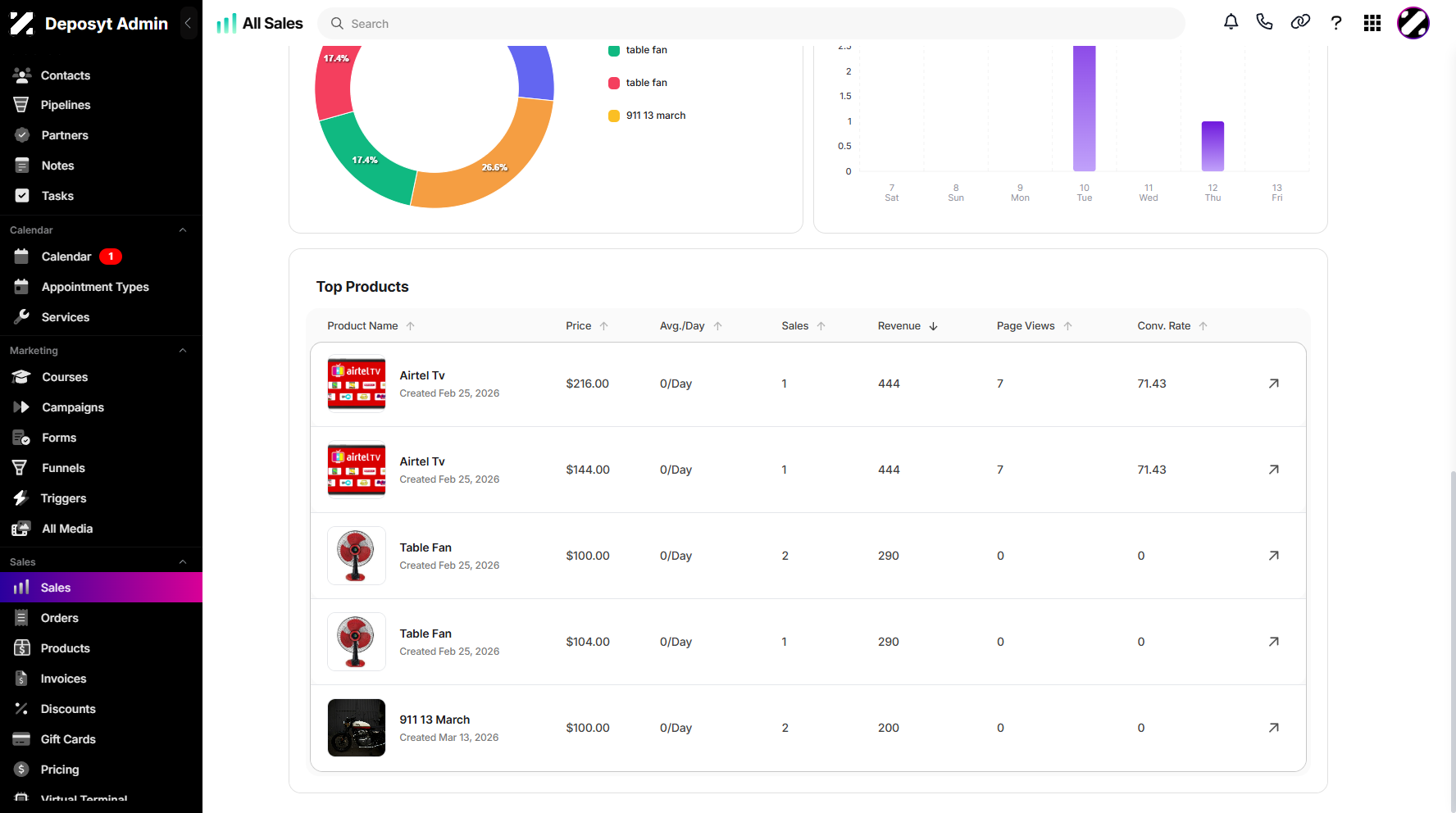Open Table Fan $100.00 row arrow link

click(x=1274, y=556)
